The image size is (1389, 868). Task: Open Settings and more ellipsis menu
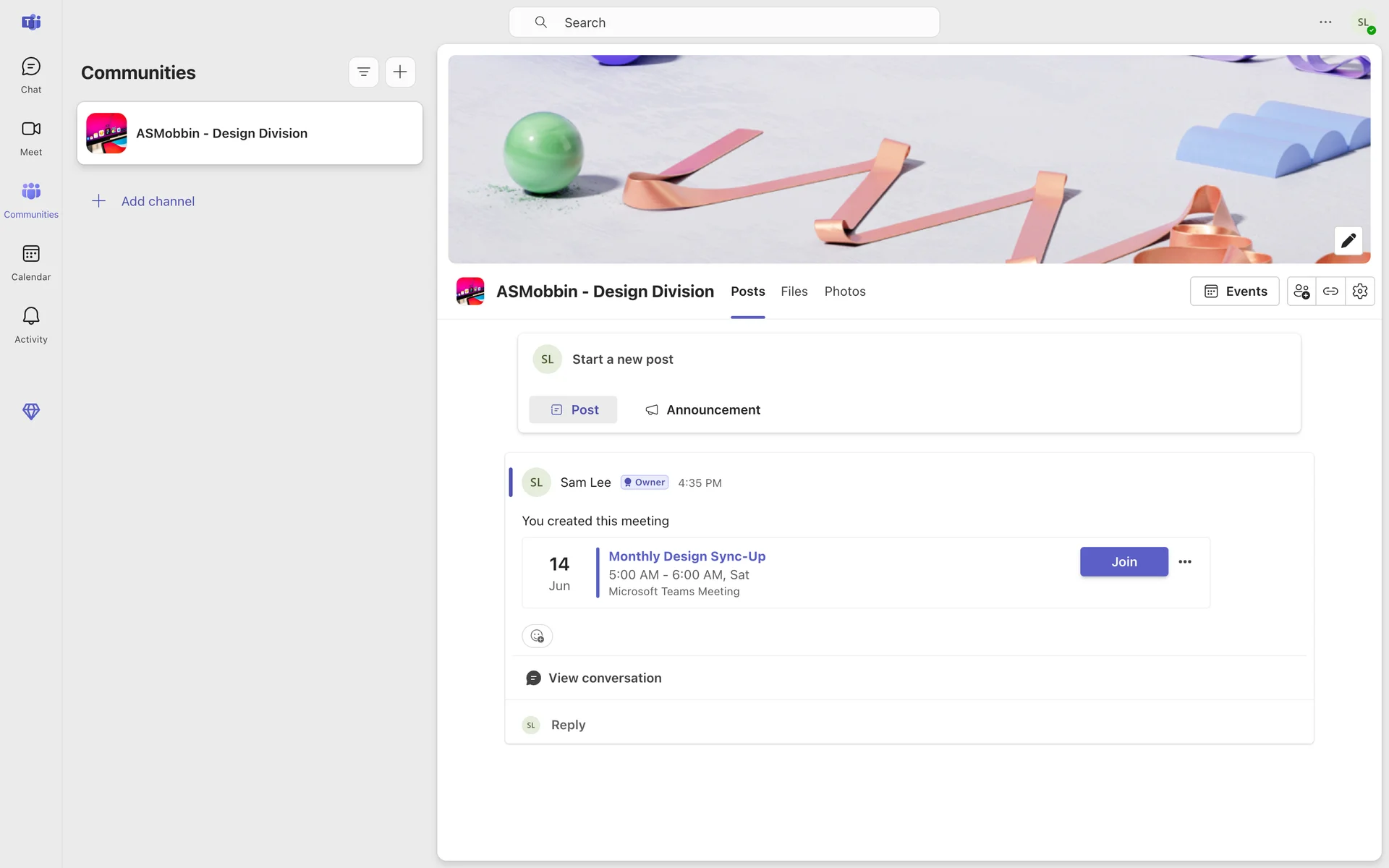click(x=1325, y=22)
